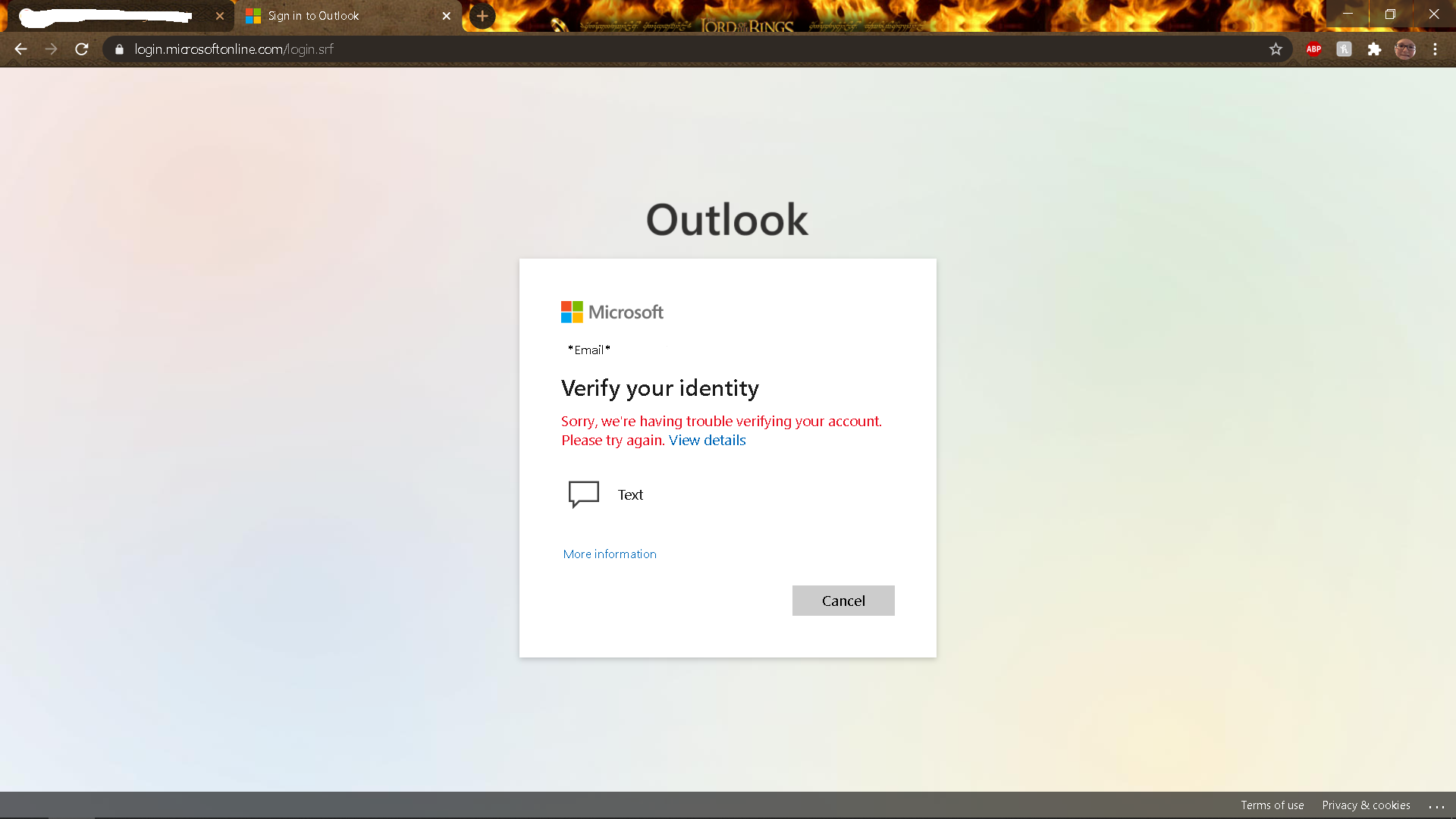Open the View details link
Screen dimensions: 1456x819
pos(707,441)
